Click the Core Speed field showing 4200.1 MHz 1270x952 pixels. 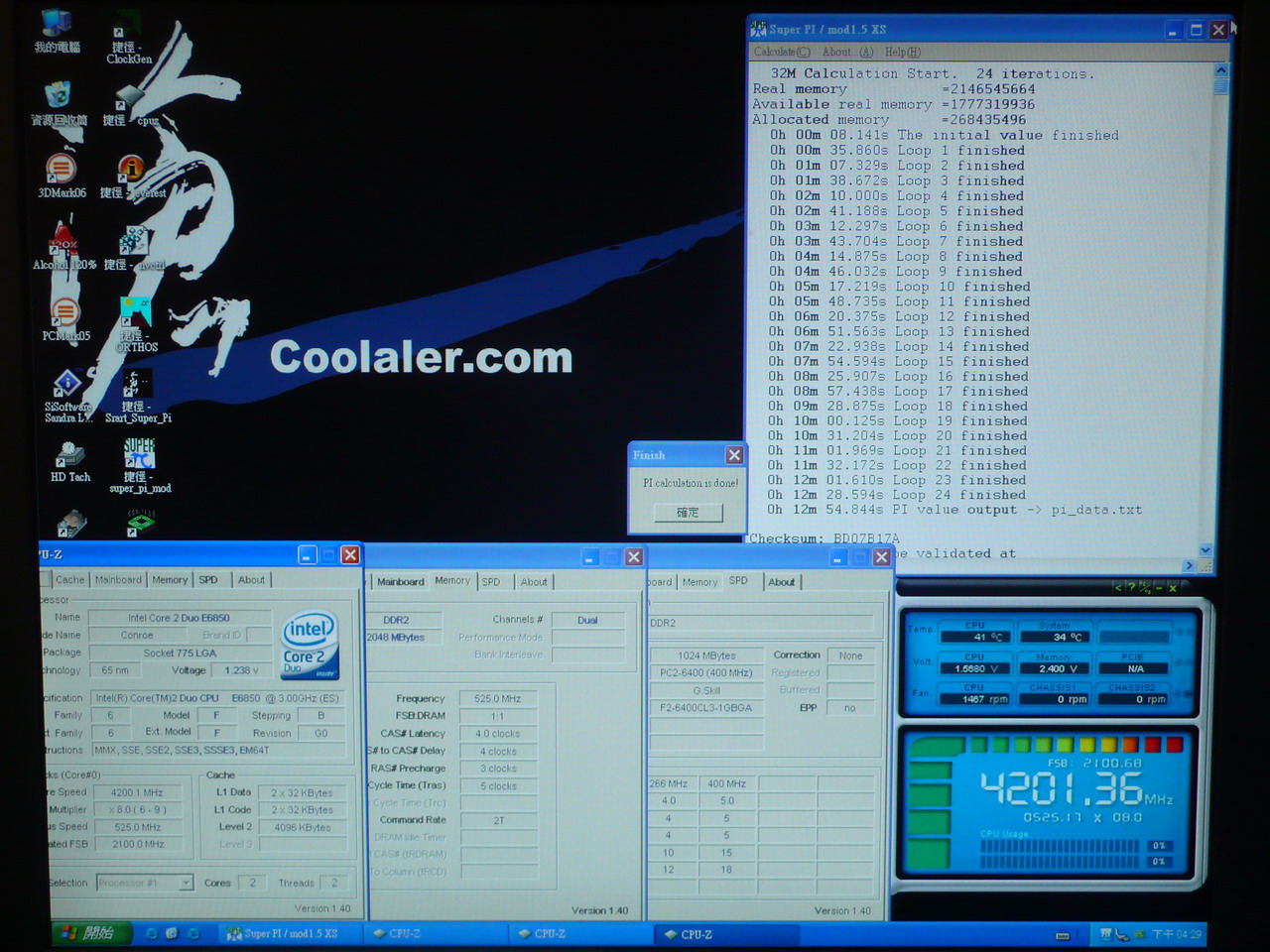click(137, 792)
